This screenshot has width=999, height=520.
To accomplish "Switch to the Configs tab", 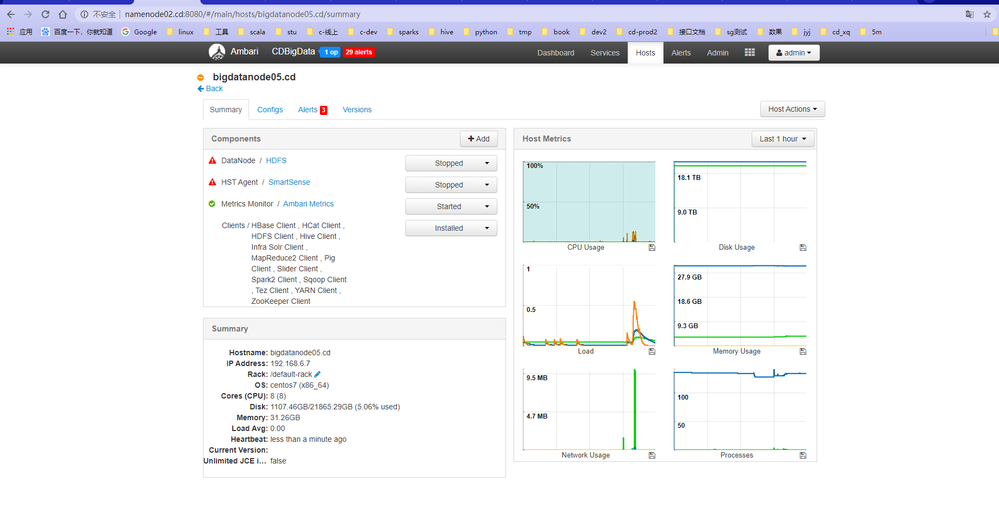I will pyautogui.click(x=270, y=110).
